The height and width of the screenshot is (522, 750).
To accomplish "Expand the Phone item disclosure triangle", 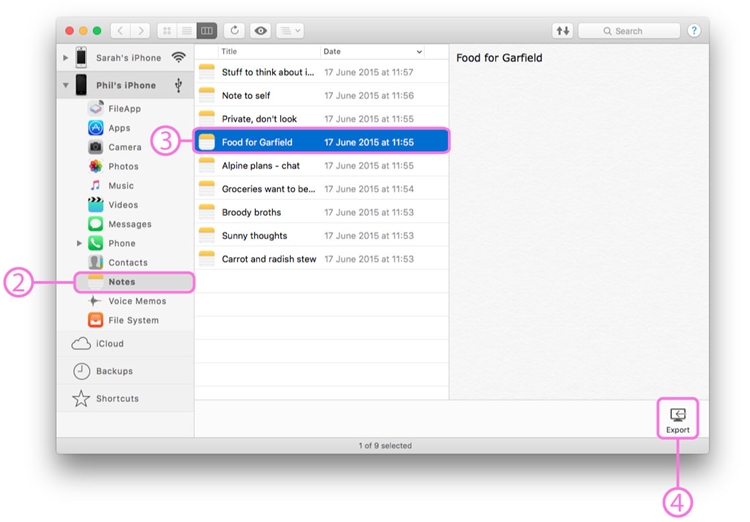I will tap(79, 243).
